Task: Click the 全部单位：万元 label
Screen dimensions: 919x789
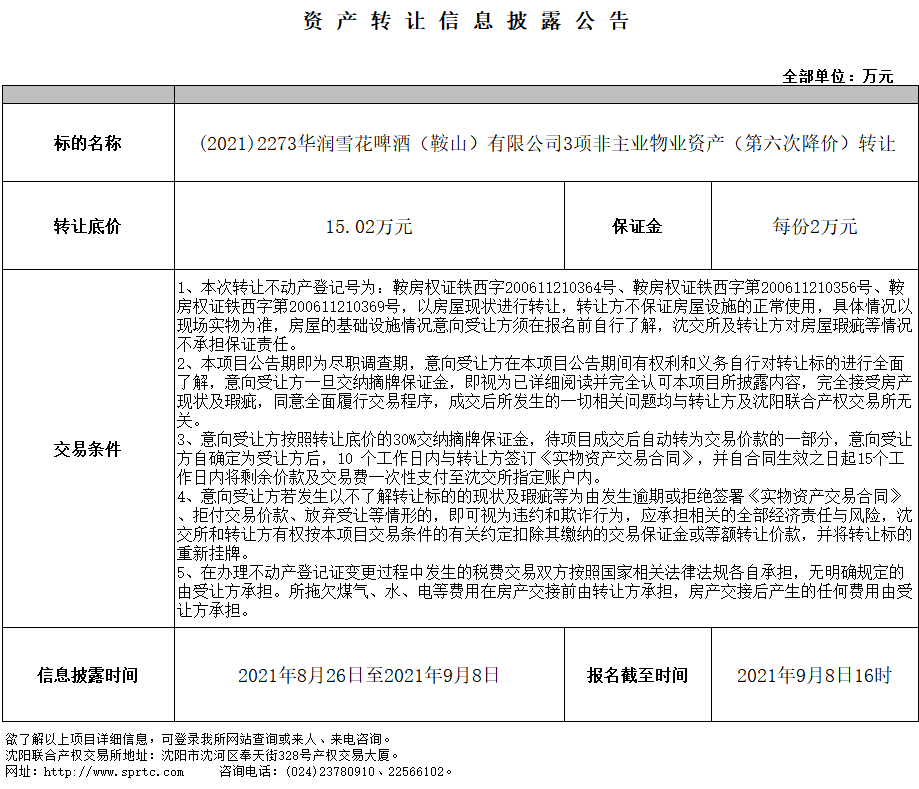Action: click(837, 76)
